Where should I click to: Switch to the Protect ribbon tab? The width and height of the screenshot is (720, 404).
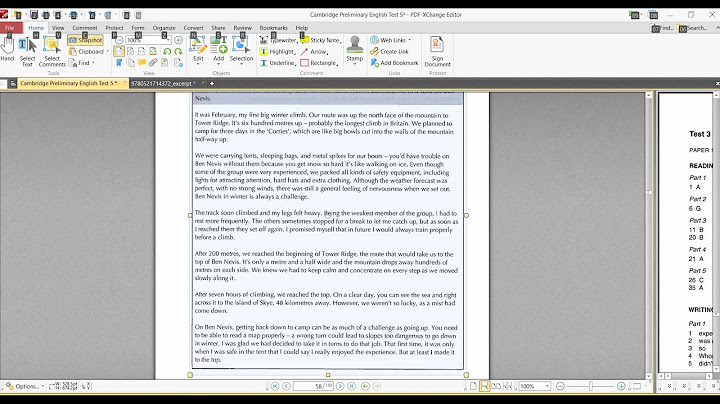(114, 28)
